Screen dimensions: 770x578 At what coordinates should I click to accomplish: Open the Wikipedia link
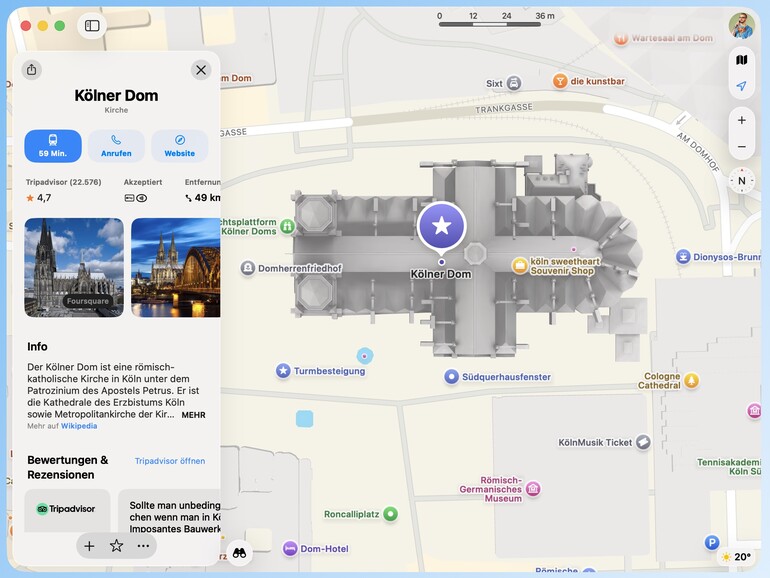(x=79, y=426)
